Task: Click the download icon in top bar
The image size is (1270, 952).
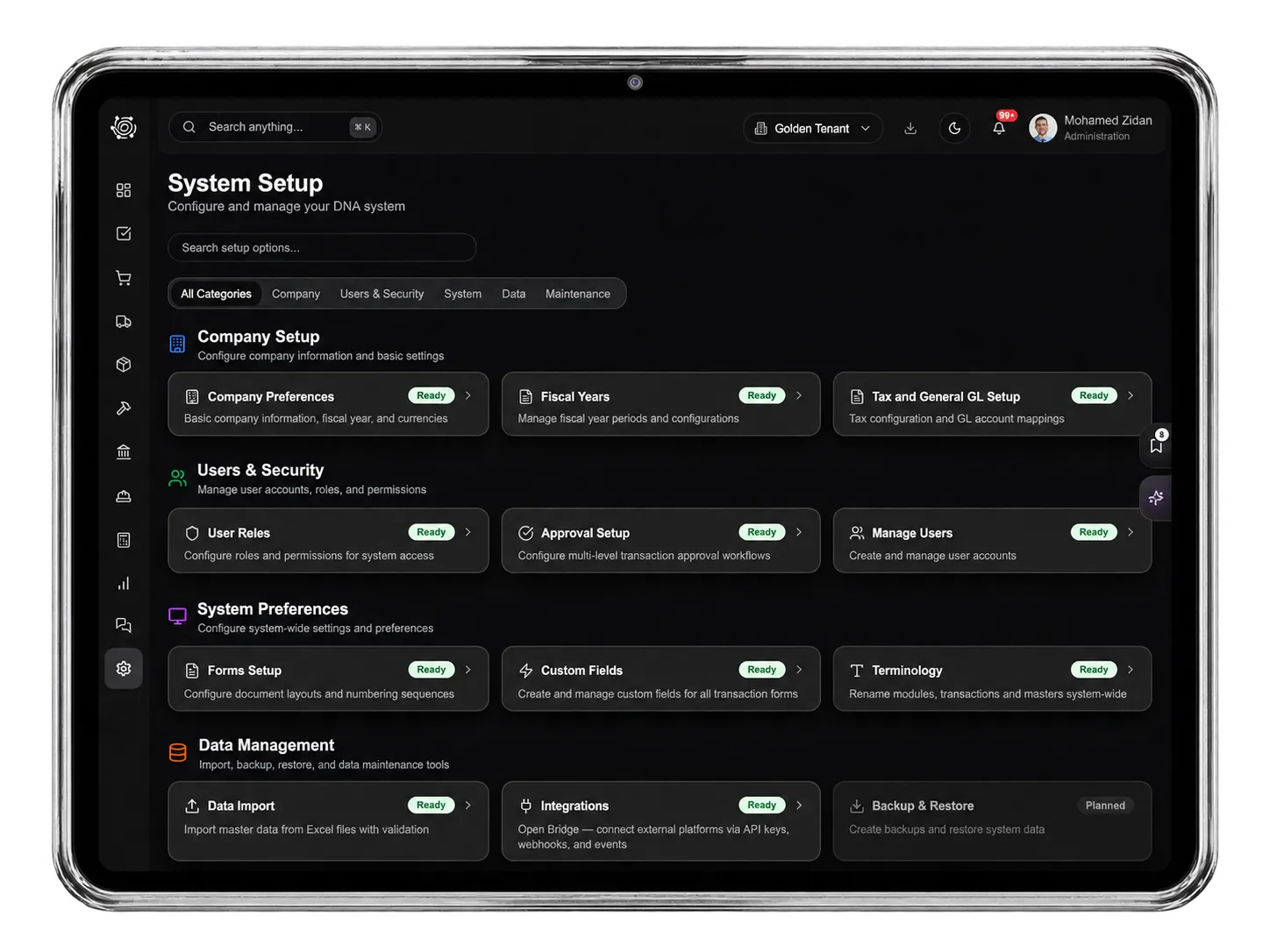Action: [910, 129]
